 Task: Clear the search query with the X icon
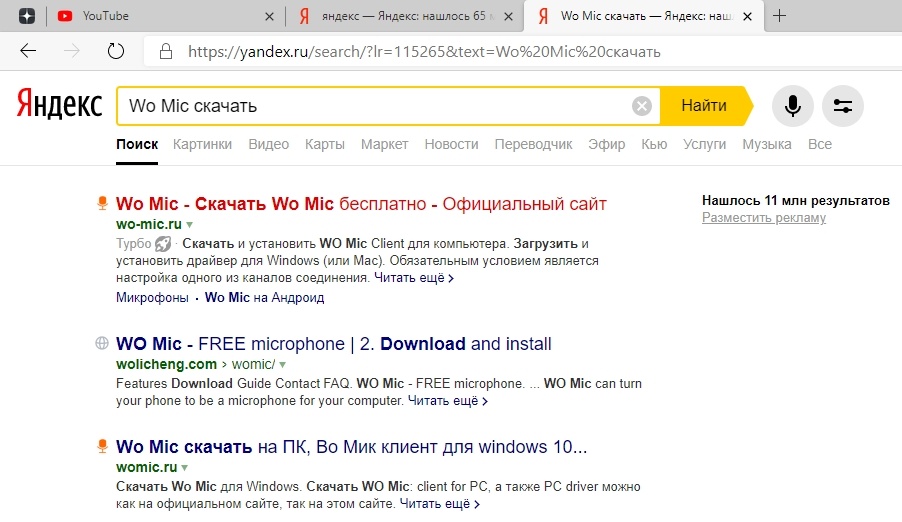click(x=642, y=106)
